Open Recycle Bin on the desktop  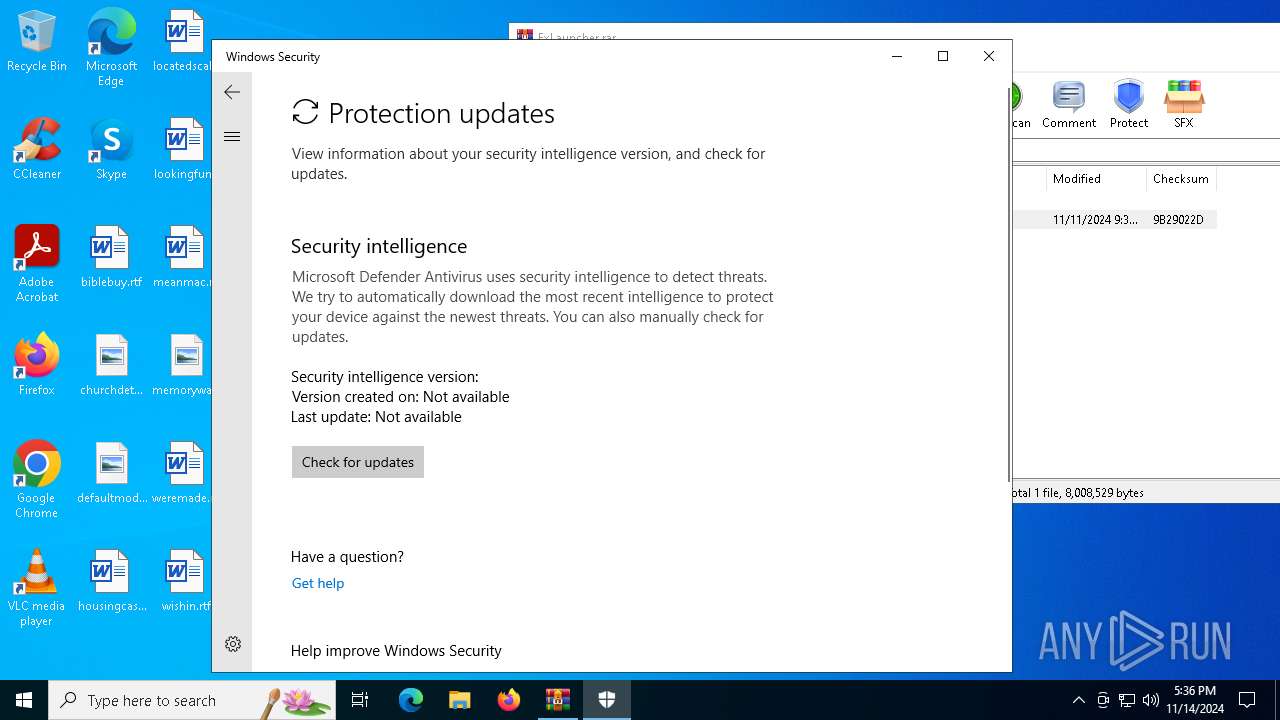click(37, 42)
